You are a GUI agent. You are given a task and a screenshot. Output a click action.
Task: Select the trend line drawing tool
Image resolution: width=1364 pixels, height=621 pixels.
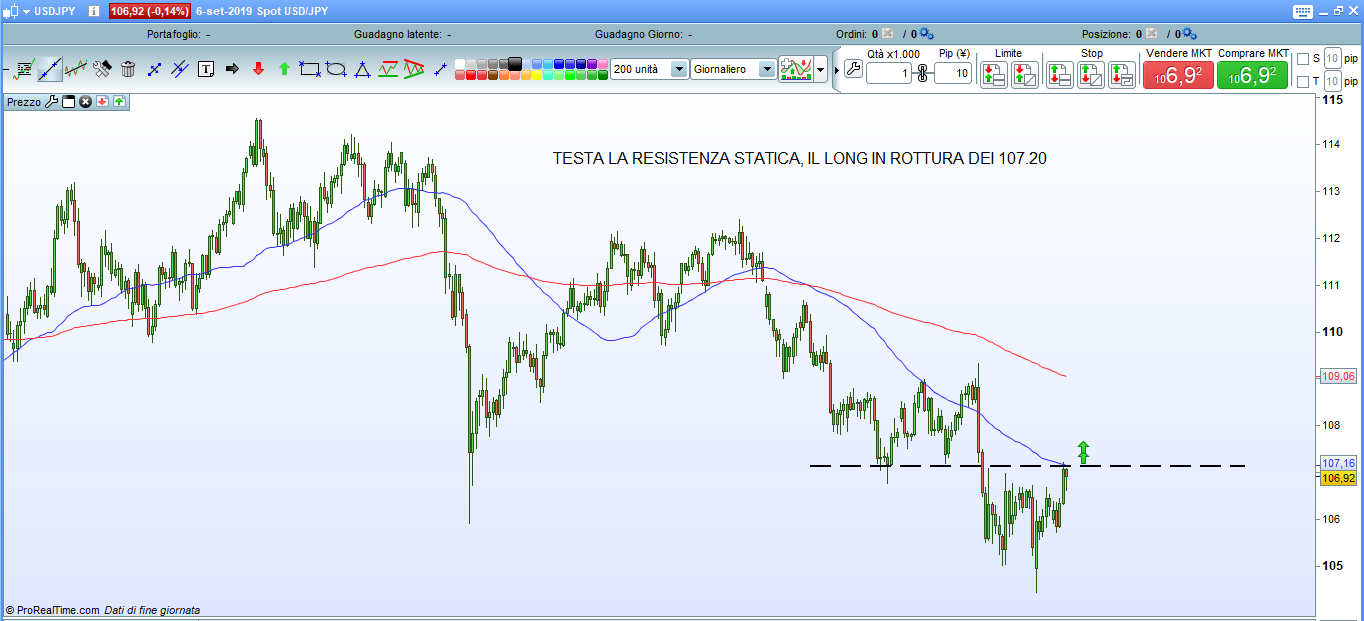pos(49,69)
